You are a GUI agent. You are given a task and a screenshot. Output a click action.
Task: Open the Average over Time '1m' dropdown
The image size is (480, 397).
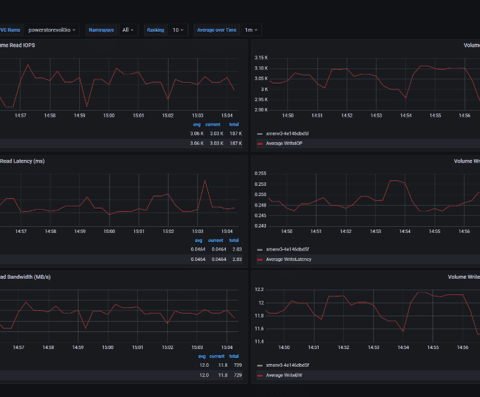[251, 30]
